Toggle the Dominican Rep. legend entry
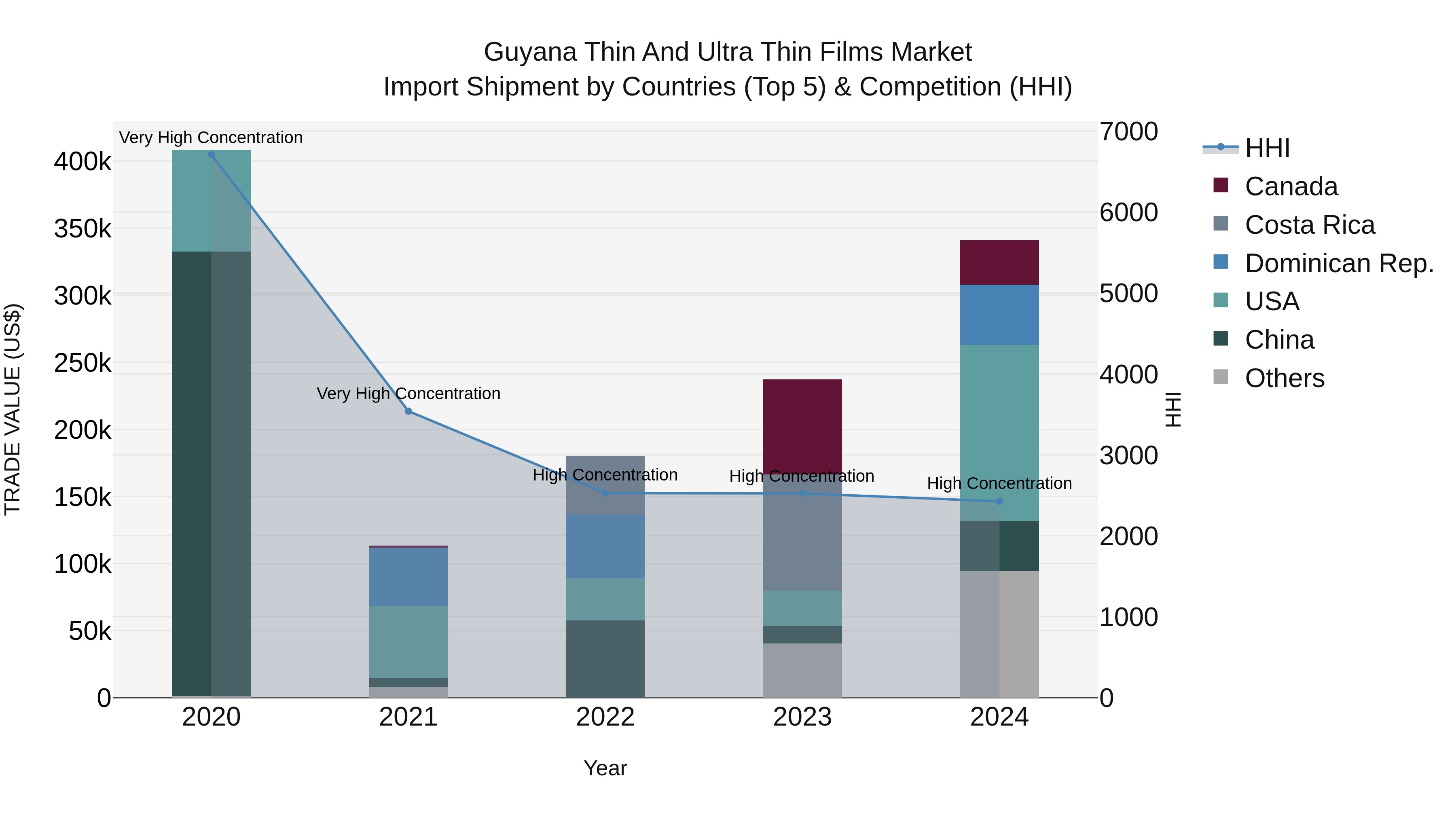Viewport: 1456px width, 819px height. pos(1323,263)
